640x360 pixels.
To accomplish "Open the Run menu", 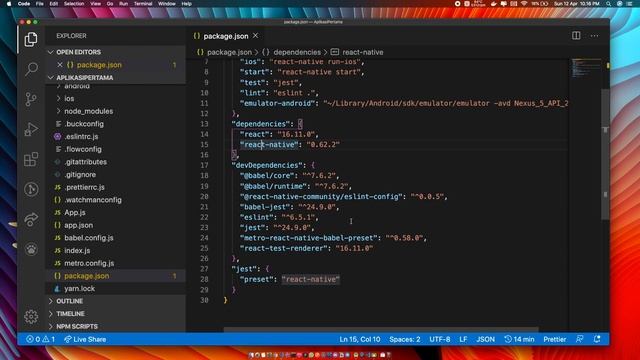I will point(123,4).
